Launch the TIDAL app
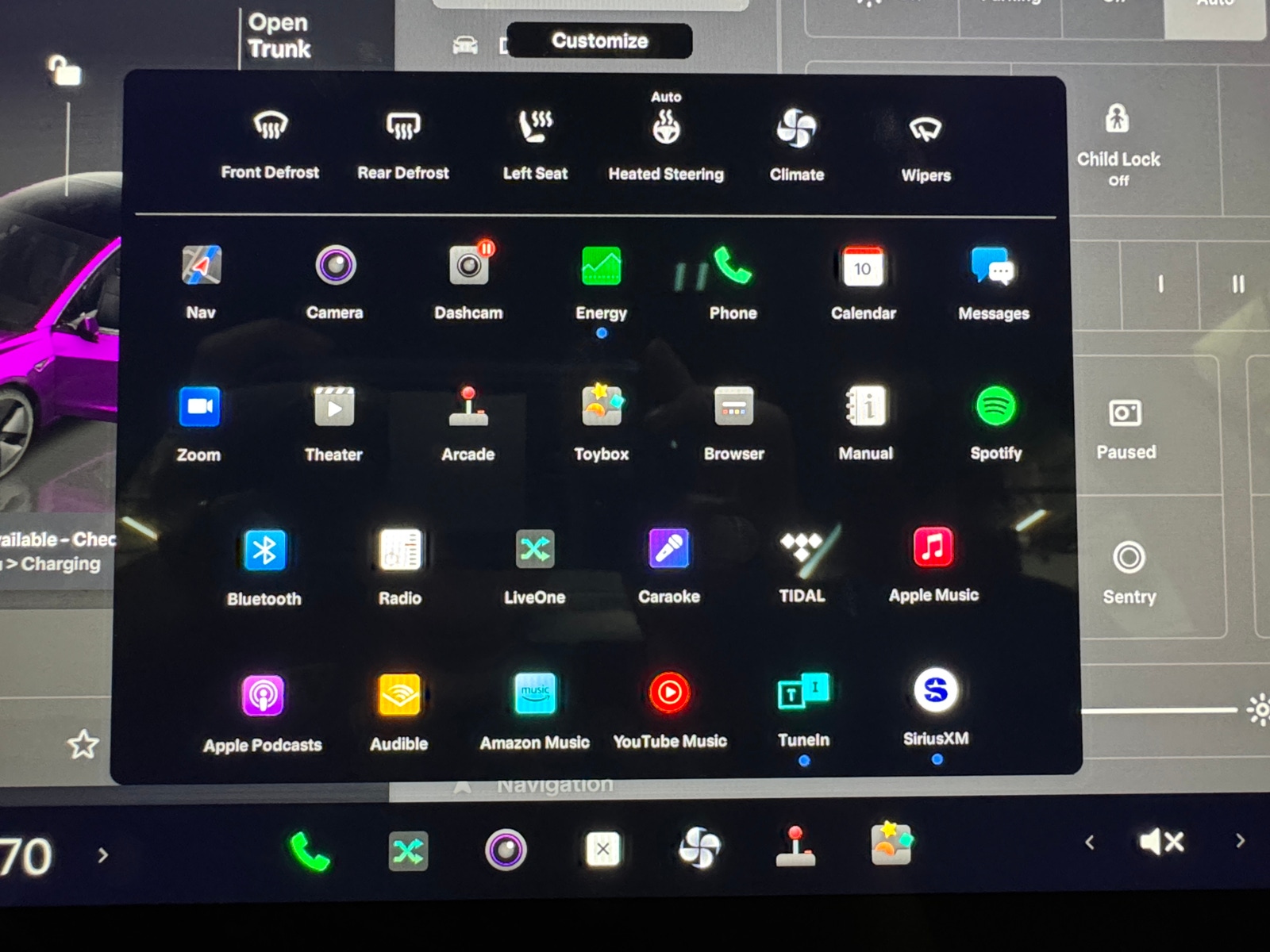Screen dimensions: 1270x952 pos(802,547)
